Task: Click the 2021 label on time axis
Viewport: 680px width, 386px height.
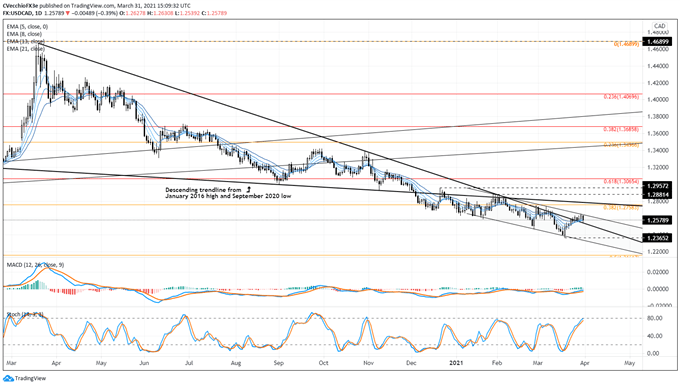Action: coord(456,363)
